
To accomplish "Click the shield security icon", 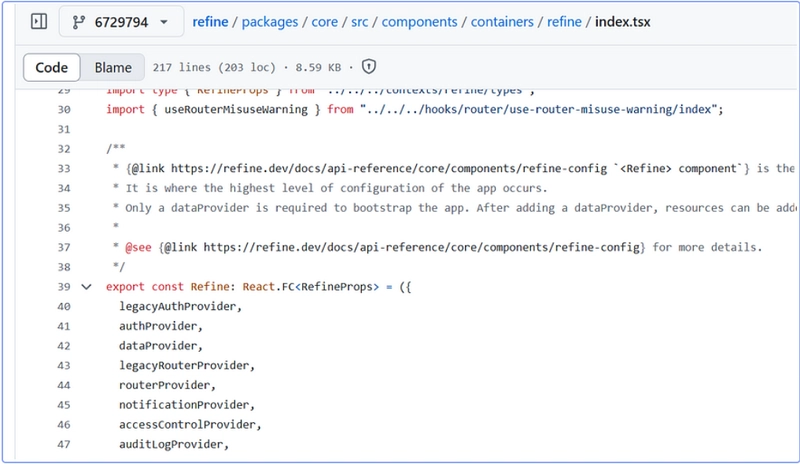I will [x=369, y=67].
